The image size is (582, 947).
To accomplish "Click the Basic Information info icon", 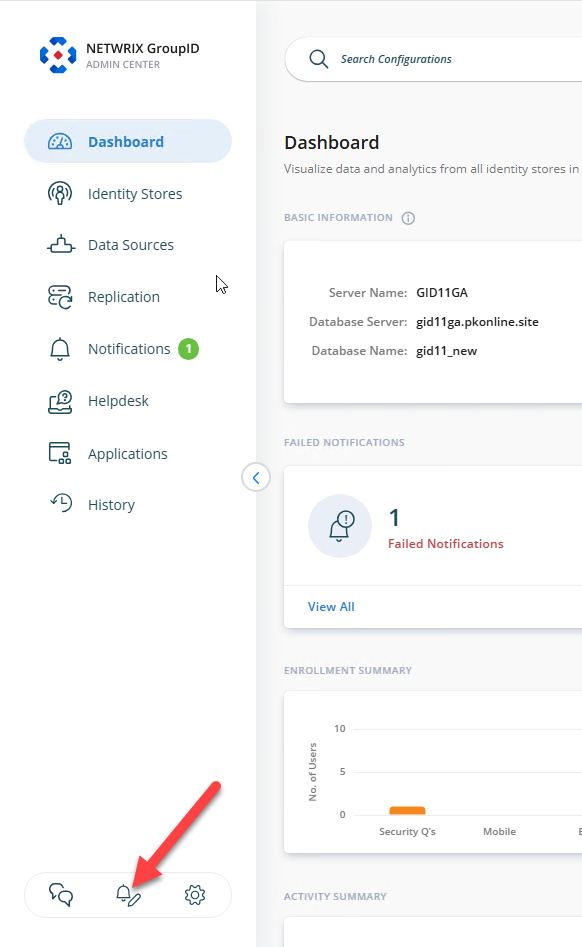I will [x=407, y=217].
